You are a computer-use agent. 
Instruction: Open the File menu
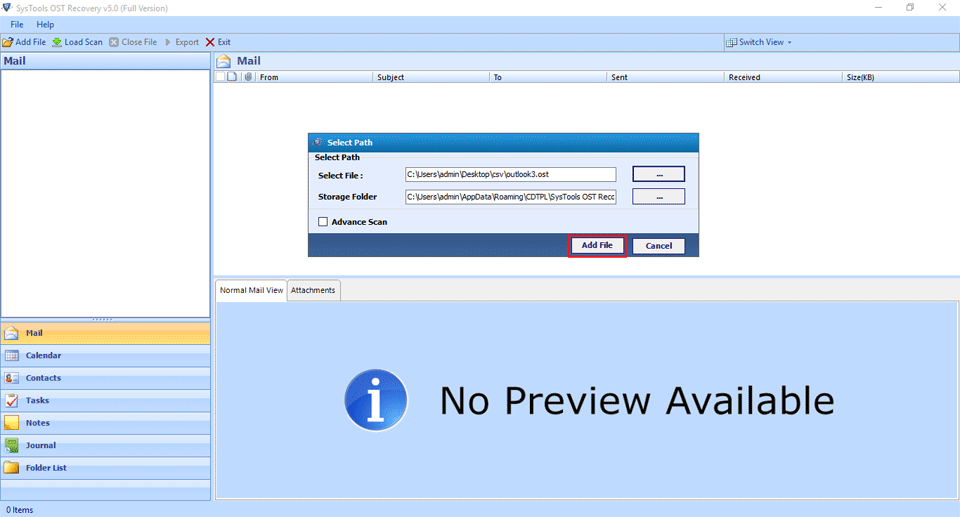click(17, 24)
